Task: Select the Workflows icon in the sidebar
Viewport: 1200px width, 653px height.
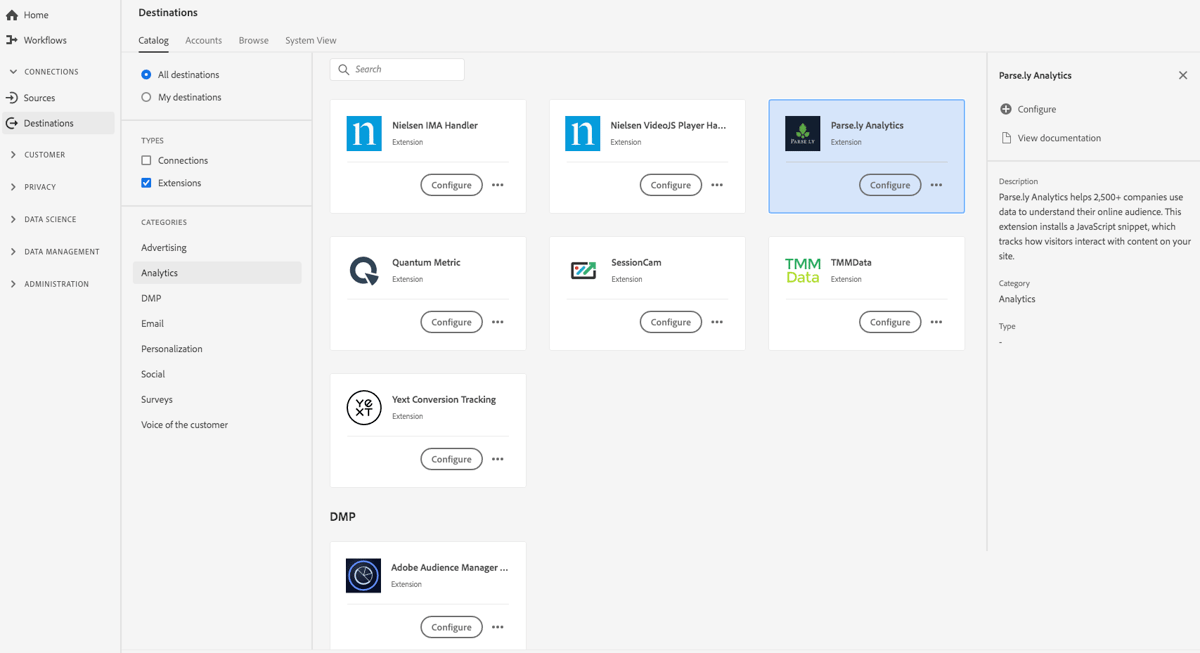Action: [x=13, y=40]
